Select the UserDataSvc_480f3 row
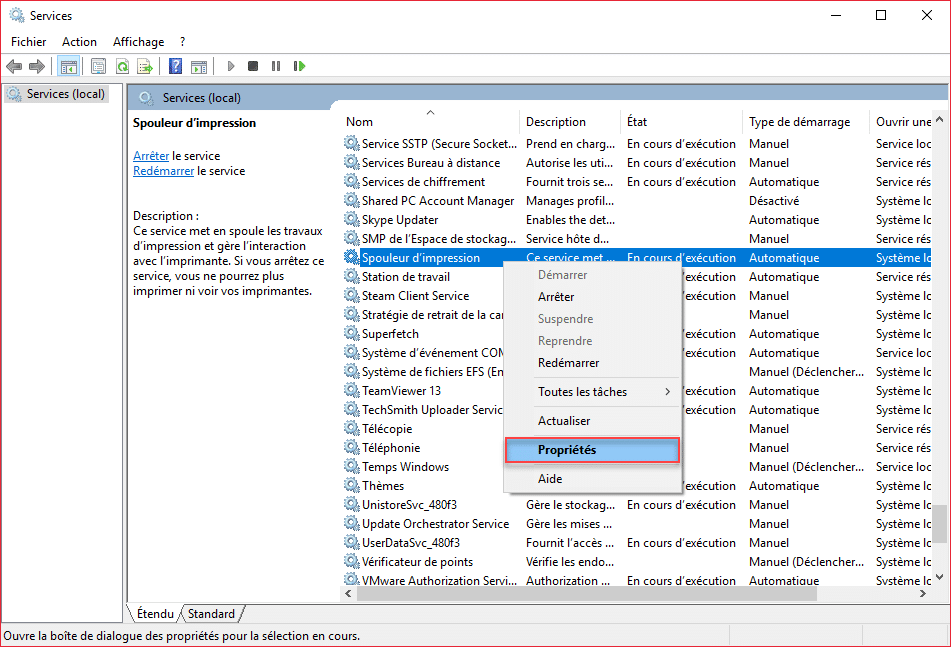The image size is (951, 647). [x=637, y=542]
